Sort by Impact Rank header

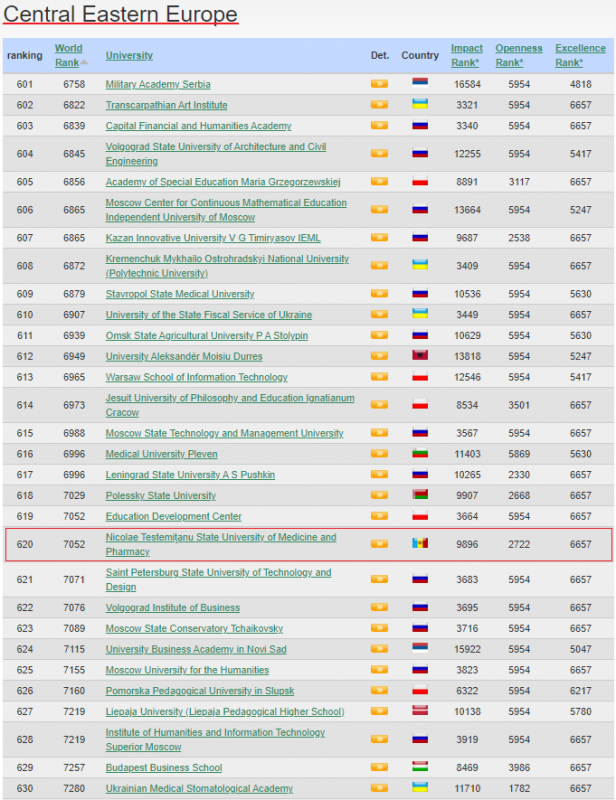coord(466,55)
